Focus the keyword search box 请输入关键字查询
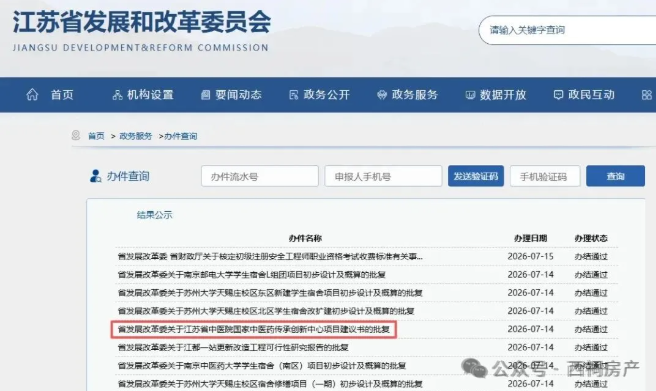The height and width of the screenshot is (391, 656). click(x=567, y=30)
